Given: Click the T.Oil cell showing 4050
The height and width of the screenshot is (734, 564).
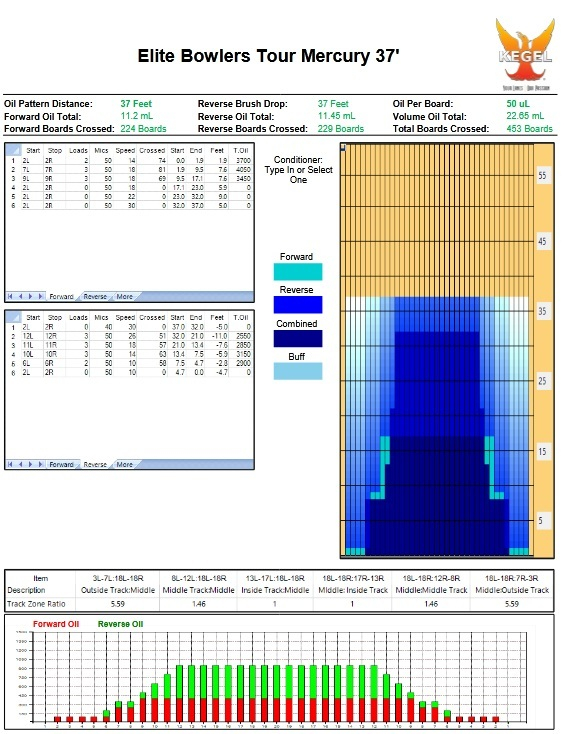Looking at the screenshot, I should click(x=241, y=169).
